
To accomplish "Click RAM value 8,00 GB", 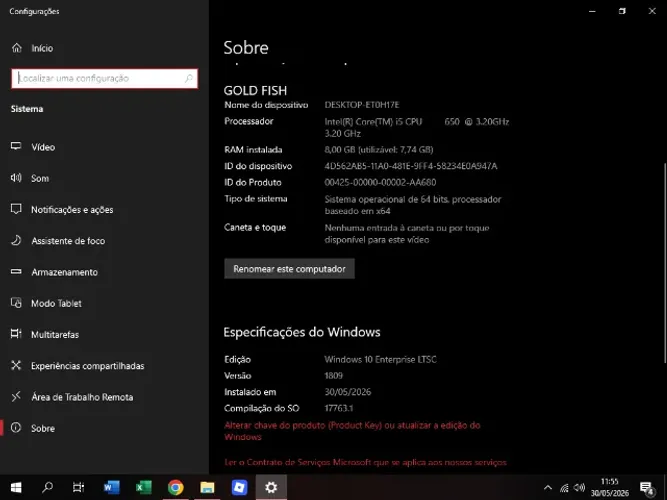I will pyautogui.click(x=379, y=150).
